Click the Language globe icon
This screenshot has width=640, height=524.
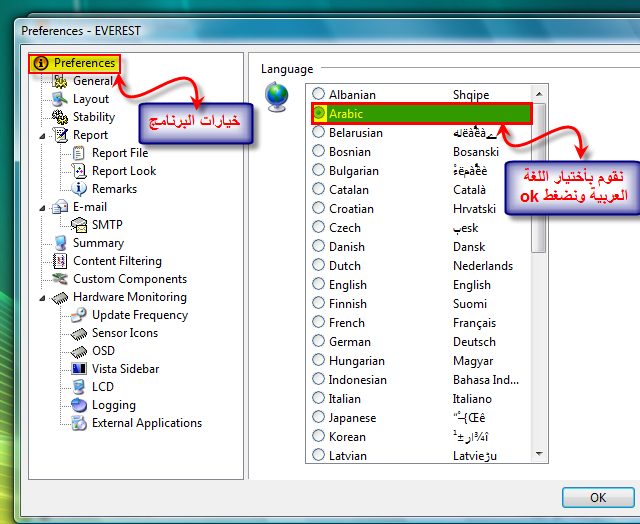(277, 97)
